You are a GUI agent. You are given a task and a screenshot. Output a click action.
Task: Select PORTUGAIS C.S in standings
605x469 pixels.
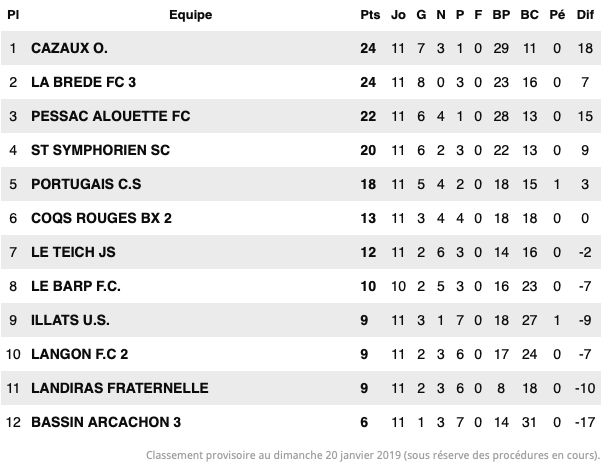coord(86,184)
